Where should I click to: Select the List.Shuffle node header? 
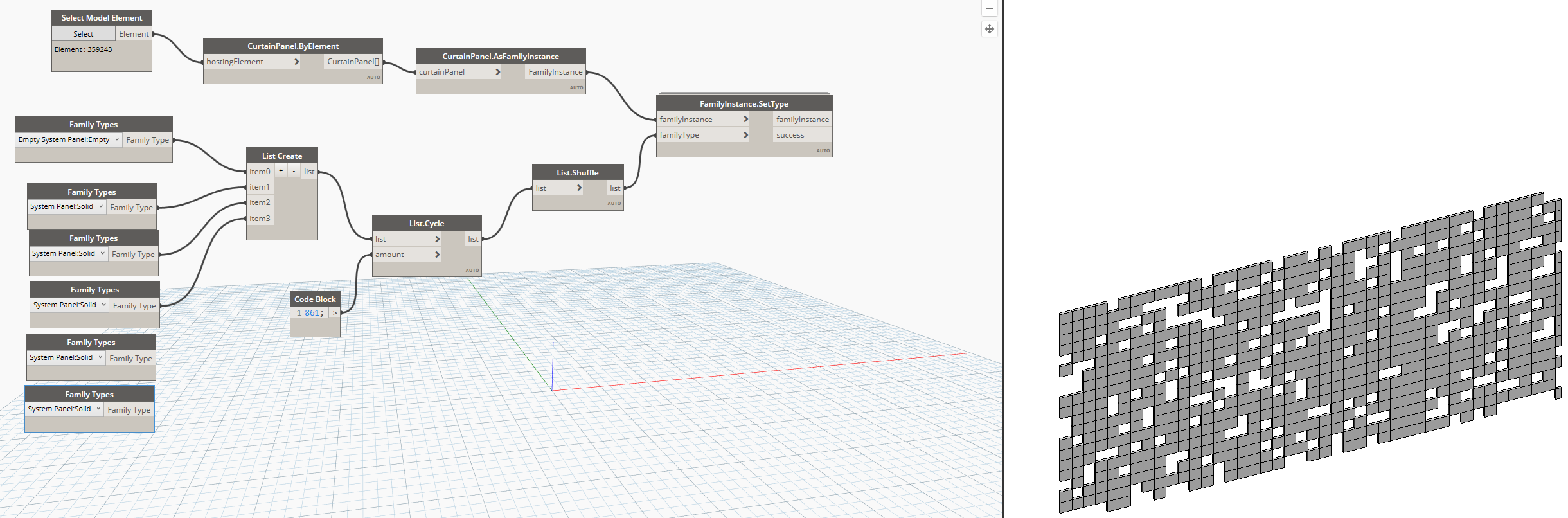578,172
